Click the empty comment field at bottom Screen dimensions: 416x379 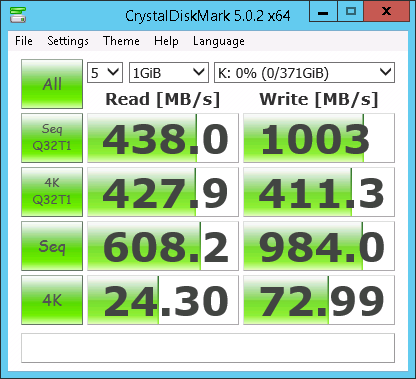[x=208, y=348]
